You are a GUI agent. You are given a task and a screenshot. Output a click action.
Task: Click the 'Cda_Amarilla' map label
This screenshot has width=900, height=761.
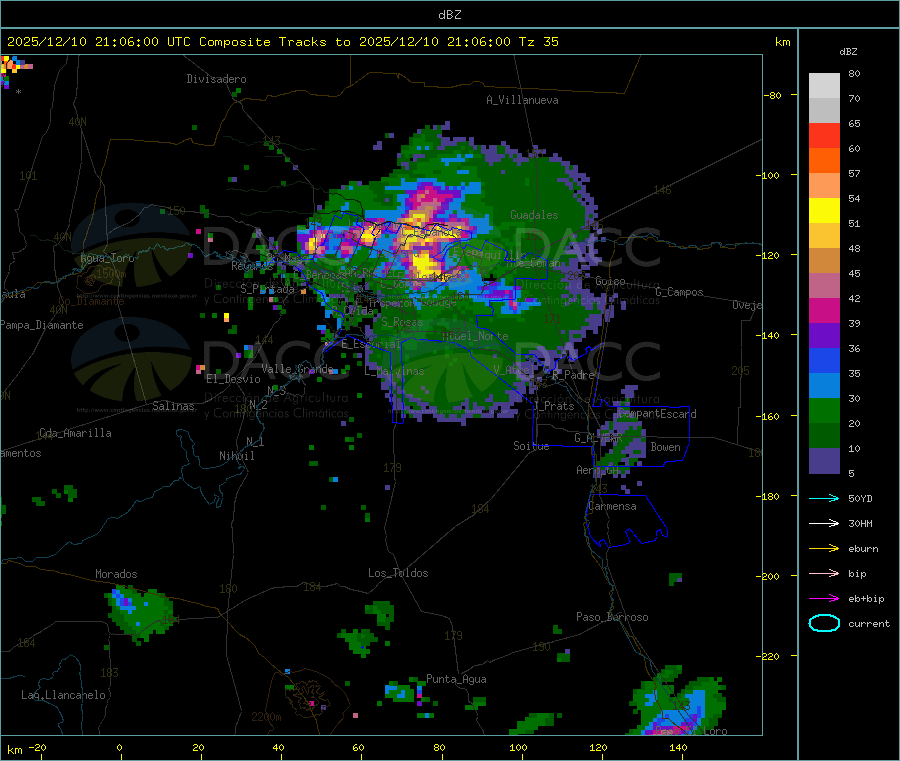pos(75,433)
